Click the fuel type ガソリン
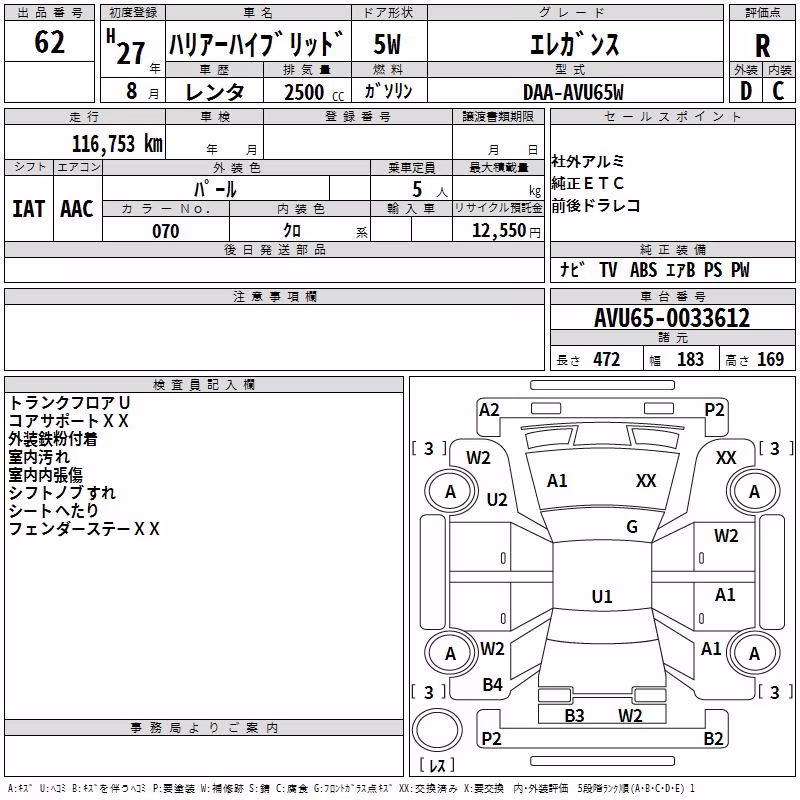The height and width of the screenshot is (800, 800). click(388, 91)
